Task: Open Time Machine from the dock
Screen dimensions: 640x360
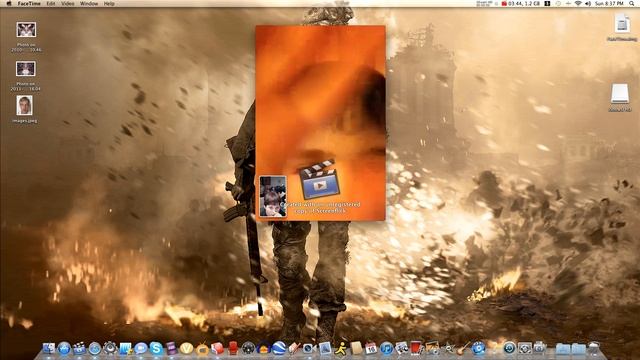Action: (509, 348)
